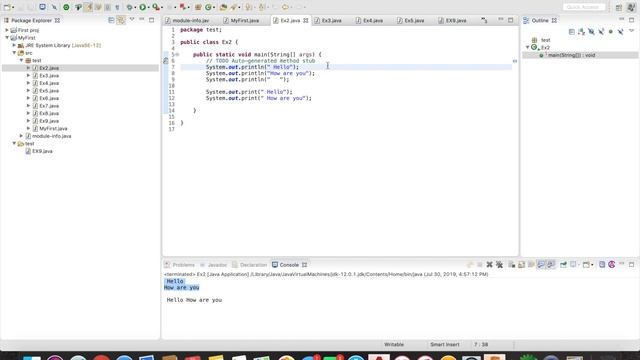Image resolution: width=640 pixels, height=360 pixels.
Task: Open Package Explorer View Menu chevron
Action: 132,19
